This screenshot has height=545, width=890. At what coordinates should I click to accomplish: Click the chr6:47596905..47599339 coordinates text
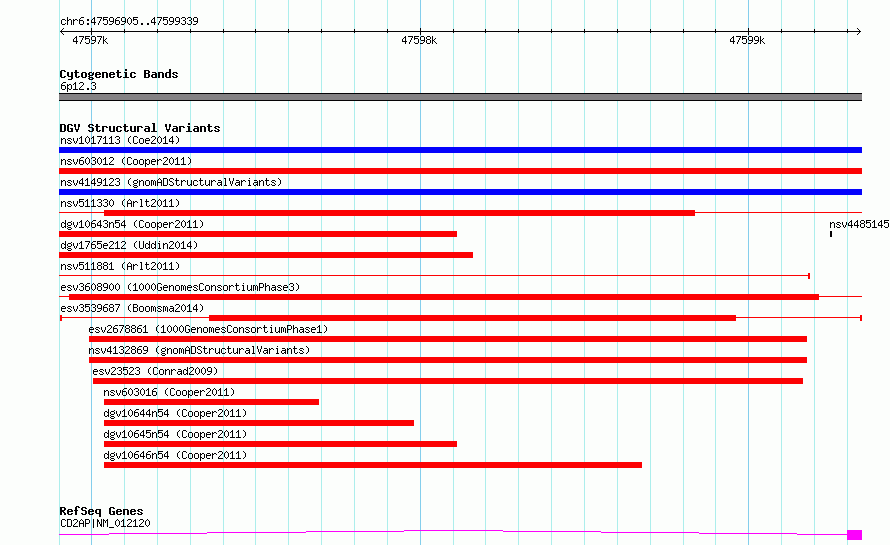(x=129, y=21)
